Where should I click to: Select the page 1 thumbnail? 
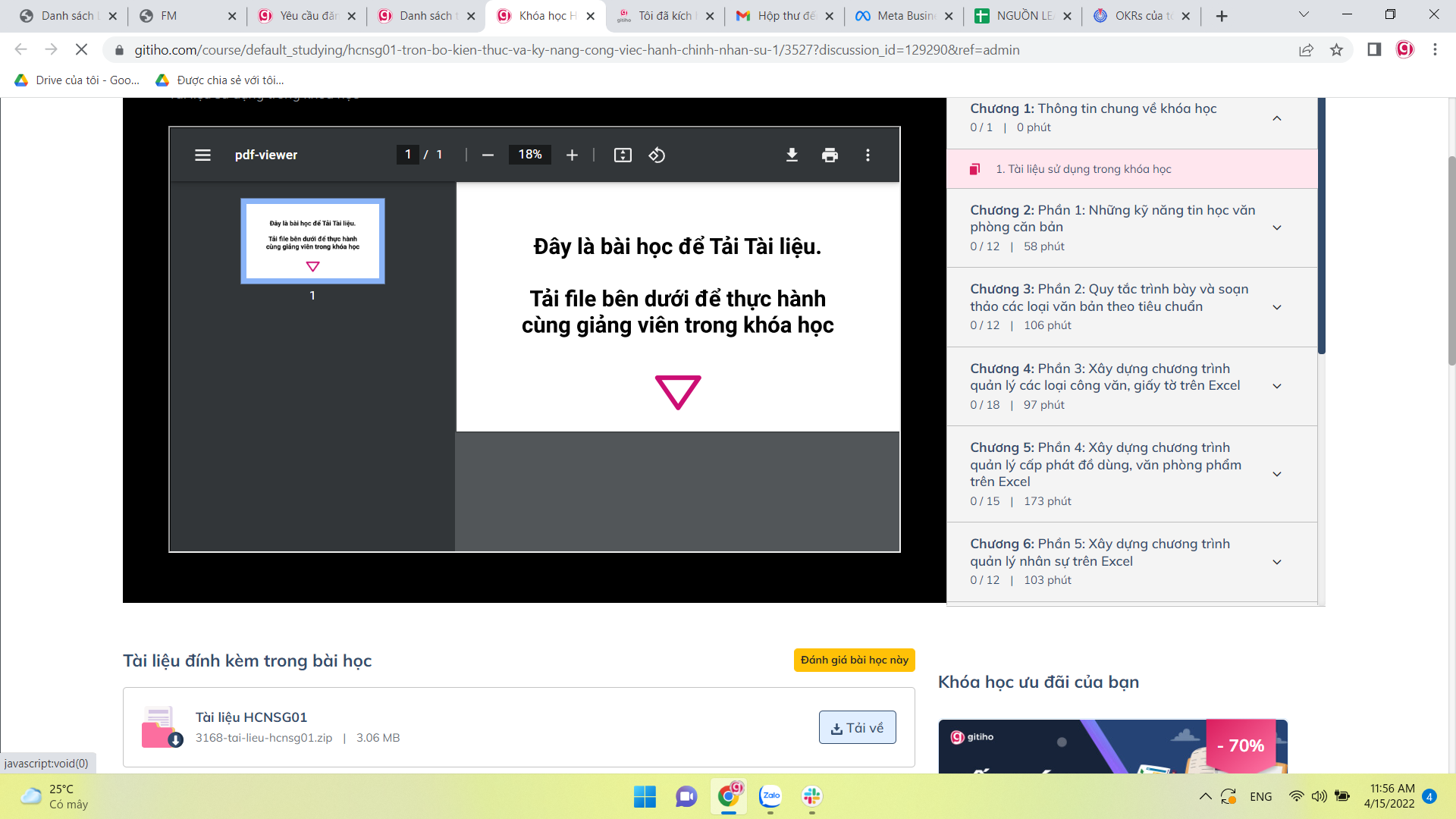click(312, 241)
